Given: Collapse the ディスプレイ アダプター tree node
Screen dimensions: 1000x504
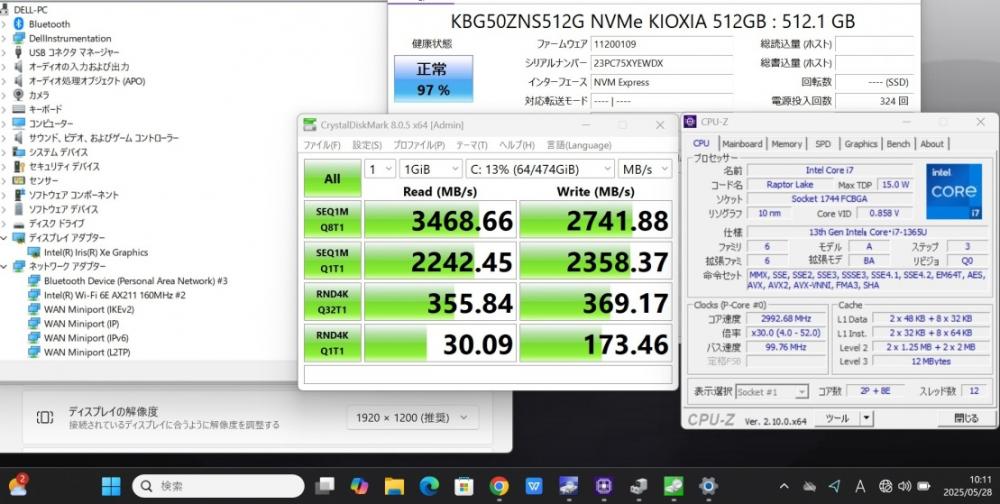Looking at the screenshot, I should [x=4, y=237].
